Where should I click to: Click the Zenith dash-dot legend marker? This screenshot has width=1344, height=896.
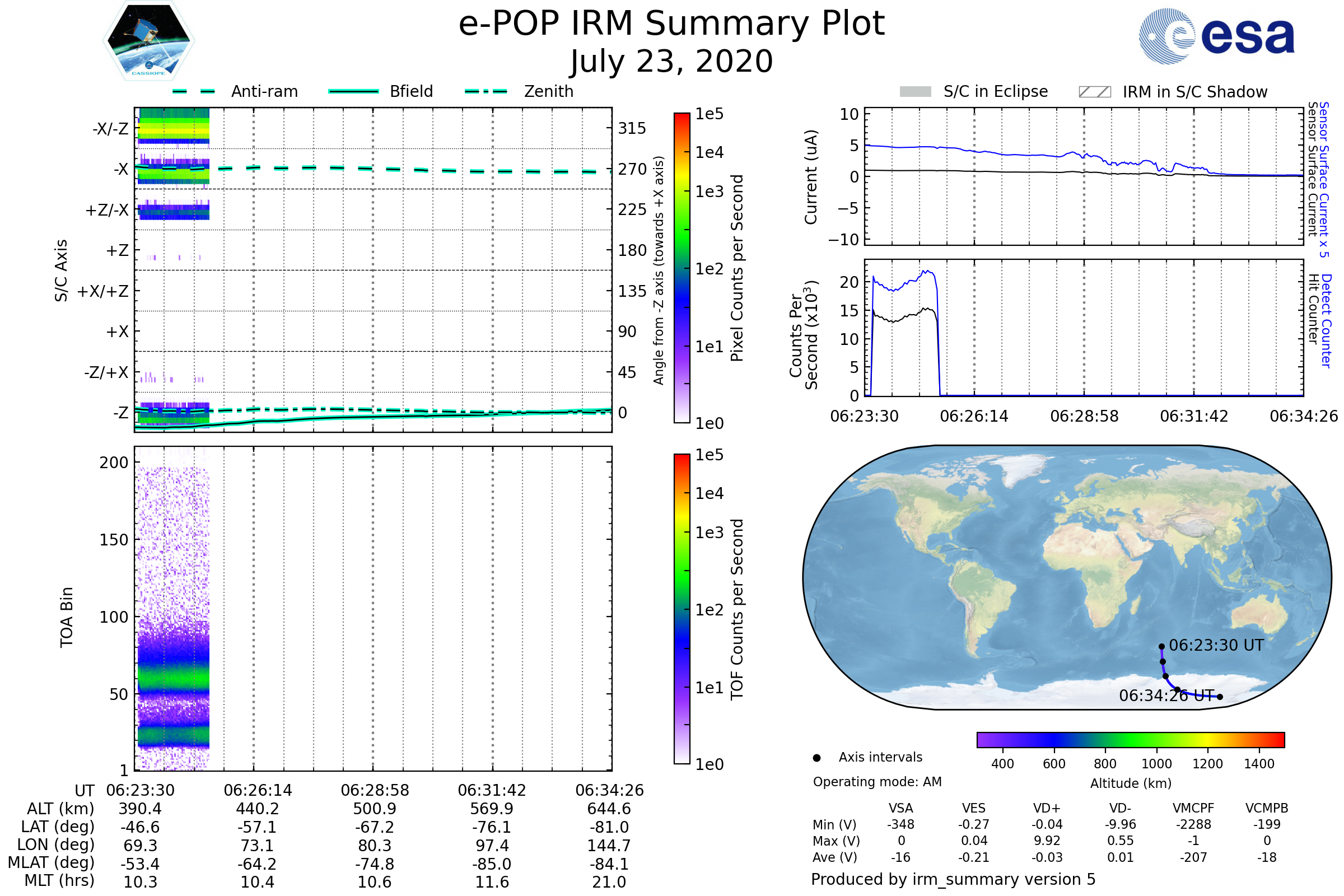(486, 91)
